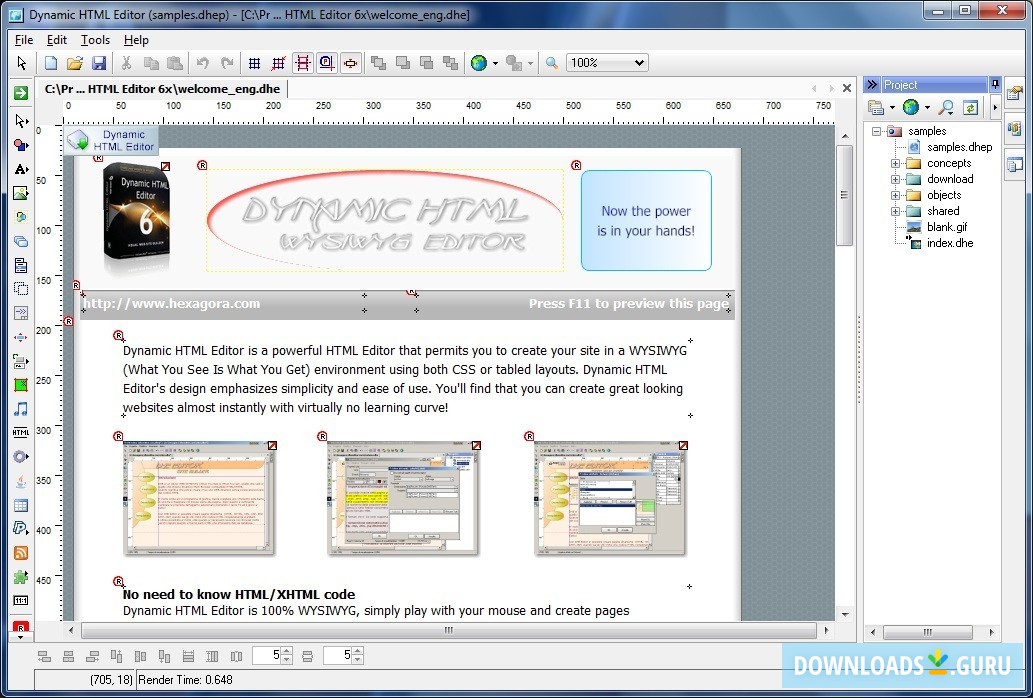The width and height of the screenshot is (1033, 698).
Task: Click the canvas horizontal scrollbar thumb
Action: click(x=449, y=631)
